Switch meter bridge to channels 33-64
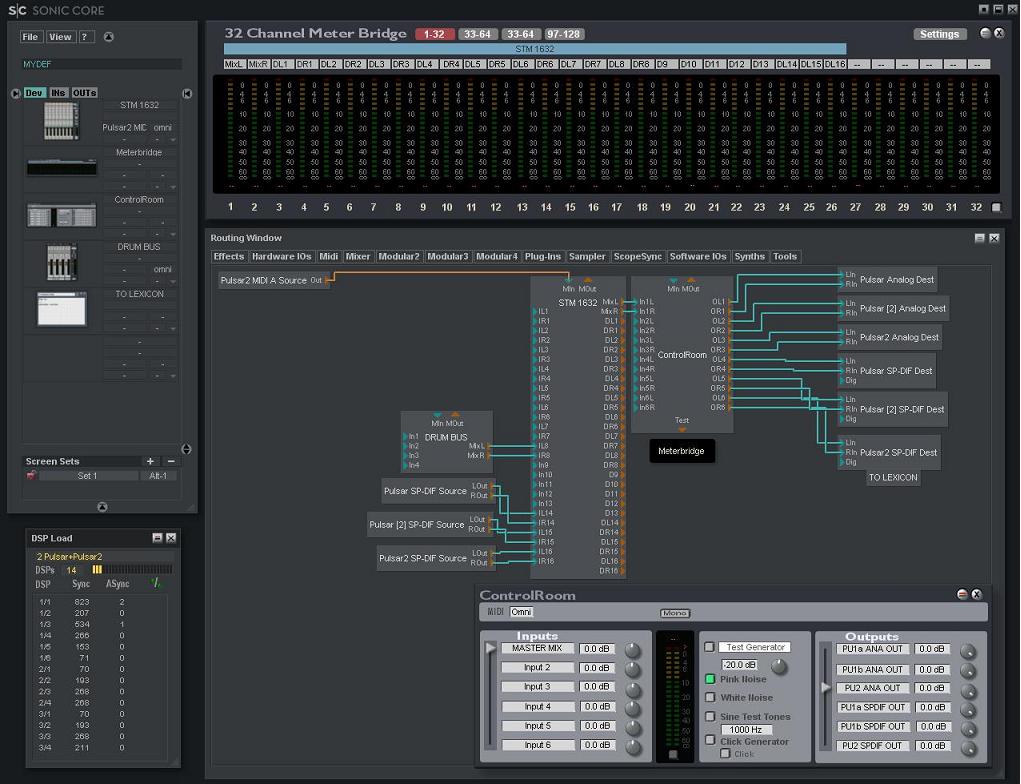1021x784 pixels. 477,34
